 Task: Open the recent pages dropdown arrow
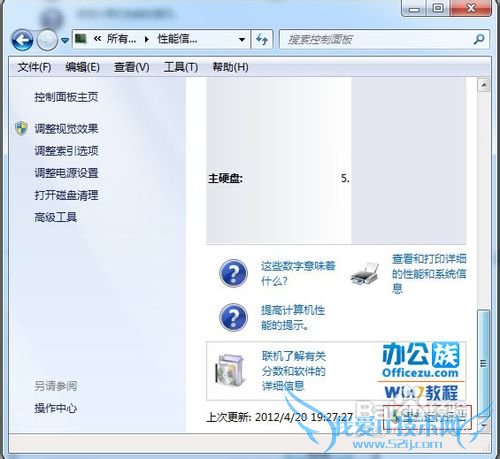click(x=65, y=41)
